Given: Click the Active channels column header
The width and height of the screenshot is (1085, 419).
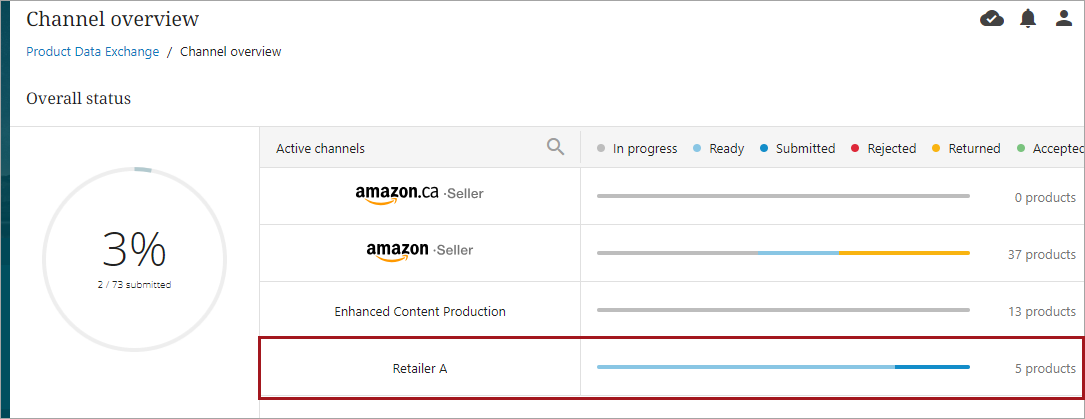Looking at the screenshot, I should point(320,149).
